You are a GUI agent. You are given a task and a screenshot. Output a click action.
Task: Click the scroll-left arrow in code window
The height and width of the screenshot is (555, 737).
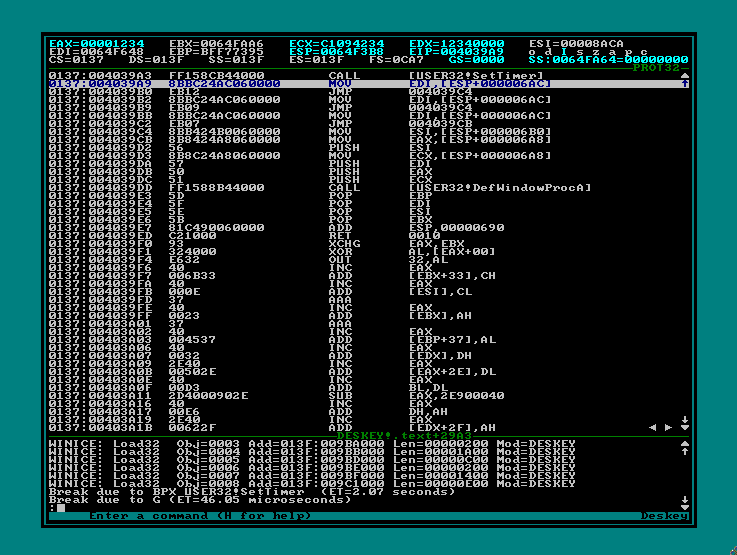tap(654, 427)
